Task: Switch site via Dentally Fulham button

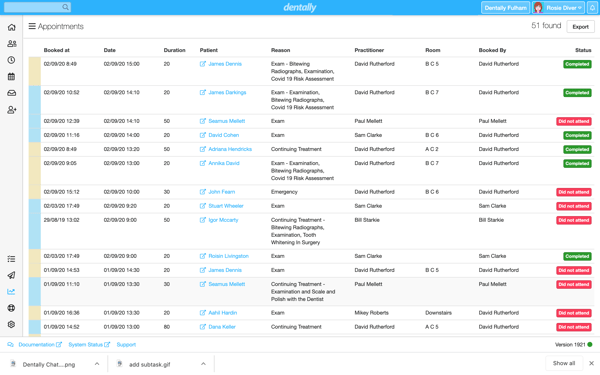Action: 505,8
